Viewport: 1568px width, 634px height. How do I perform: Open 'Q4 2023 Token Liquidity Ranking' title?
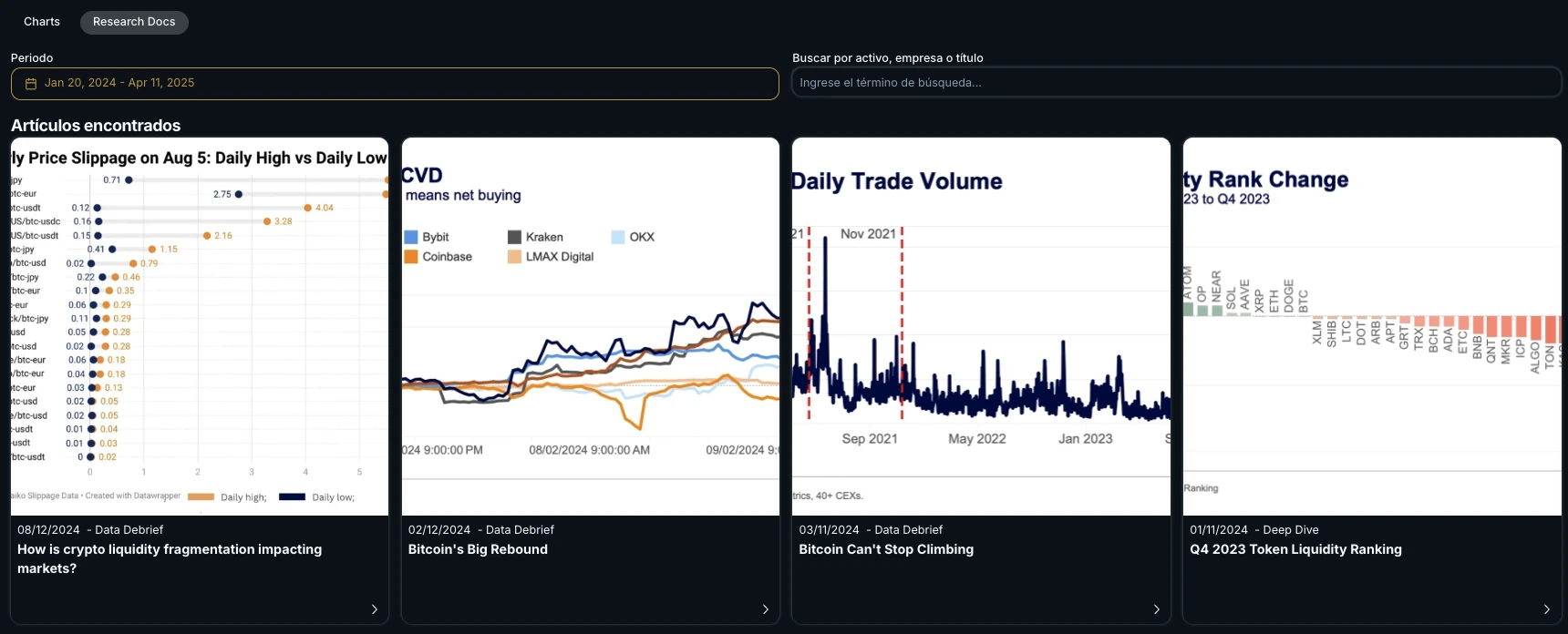[1295, 549]
